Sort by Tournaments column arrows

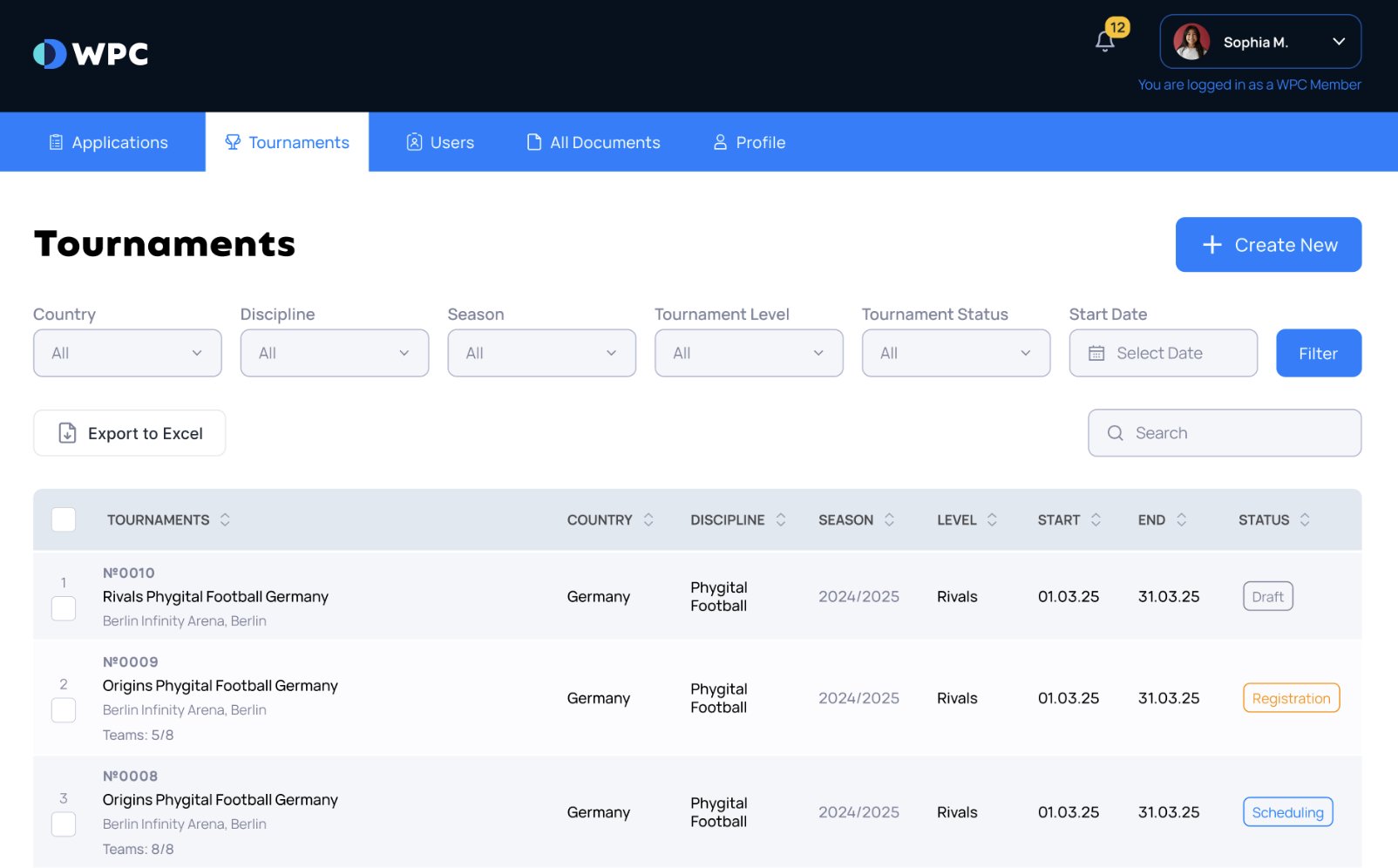225,519
